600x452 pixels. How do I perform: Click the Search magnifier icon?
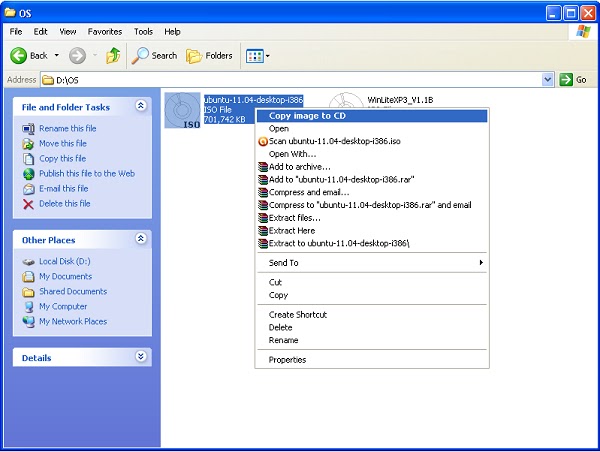[140, 56]
